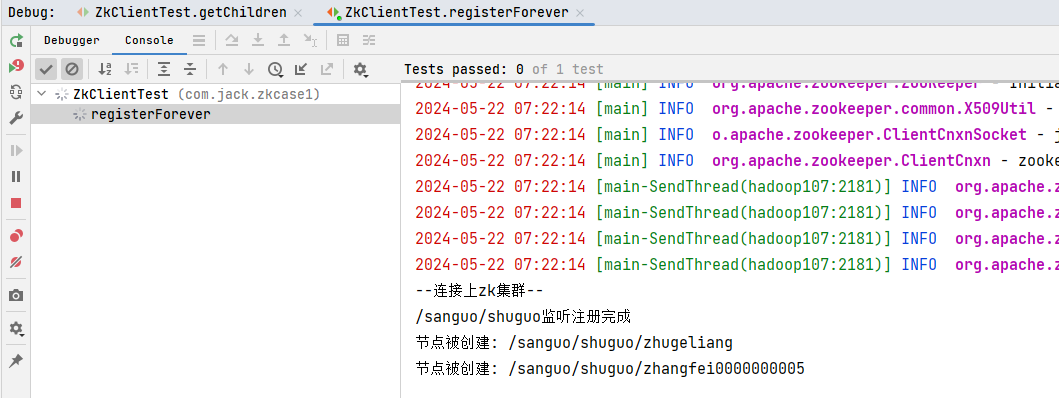The width and height of the screenshot is (1059, 398).
Task: Click the ClientCnxnSocket log line
Action: (x=737, y=134)
